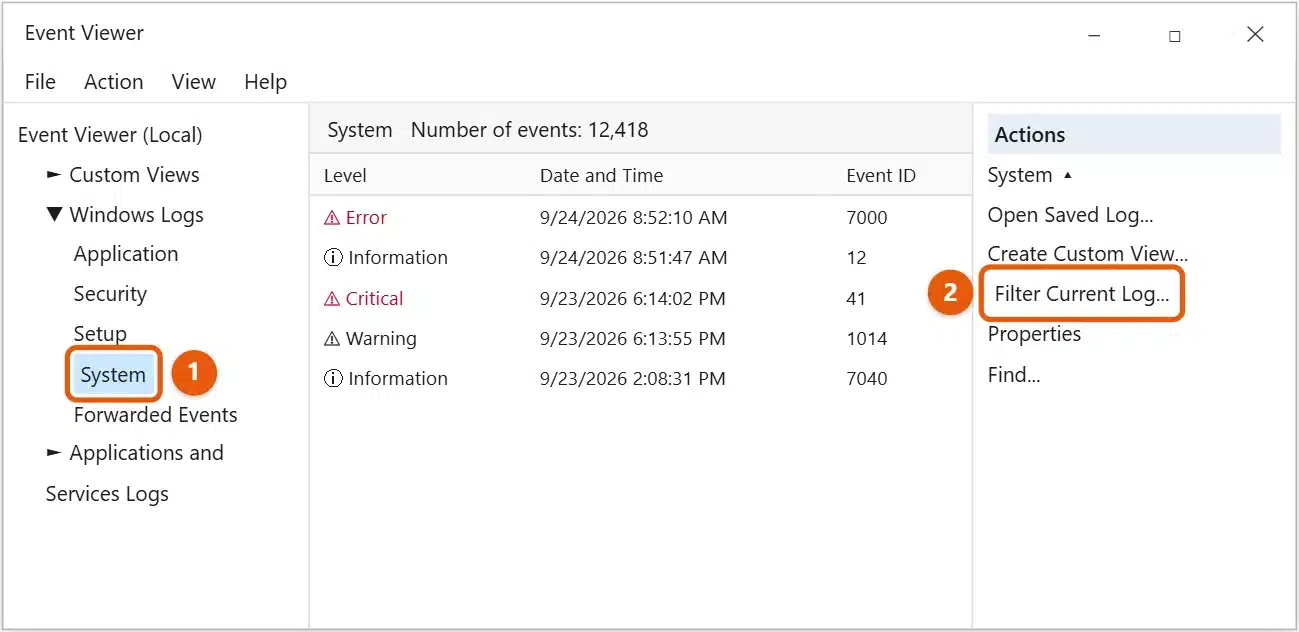This screenshot has width=1299, height=632.
Task: Sort by the Event ID column header
Action: pos(880,176)
